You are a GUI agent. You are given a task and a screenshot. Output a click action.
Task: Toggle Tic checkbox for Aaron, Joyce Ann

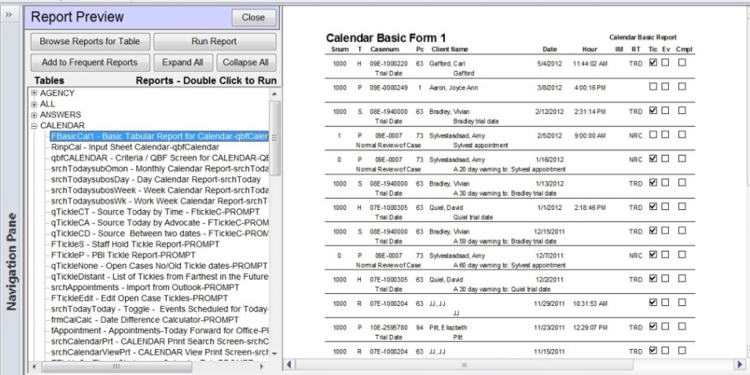(x=653, y=87)
